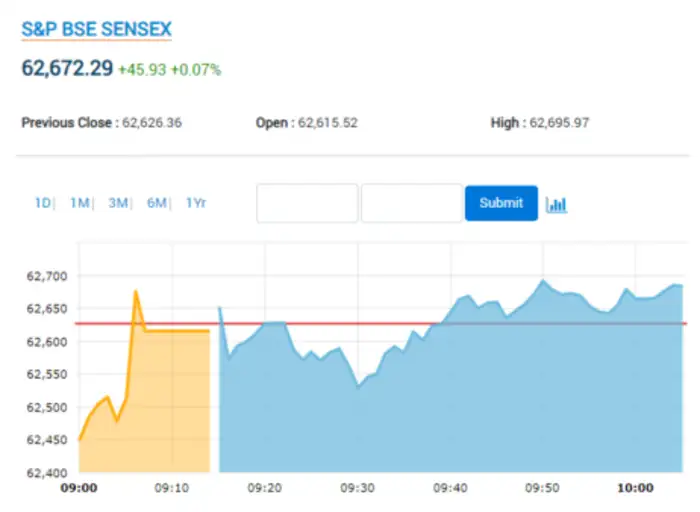Screen dimensions: 700x512
Task: View the 1Yr chart range
Action: pos(195,203)
